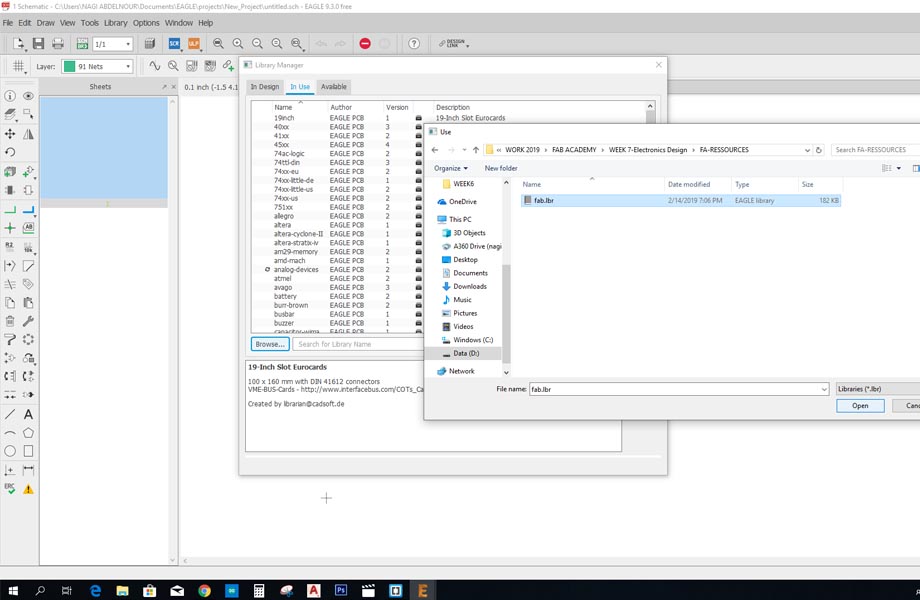Open File Explorer from the taskbar
The width and height of the screenshot is (920, 600).
(122, 590)
